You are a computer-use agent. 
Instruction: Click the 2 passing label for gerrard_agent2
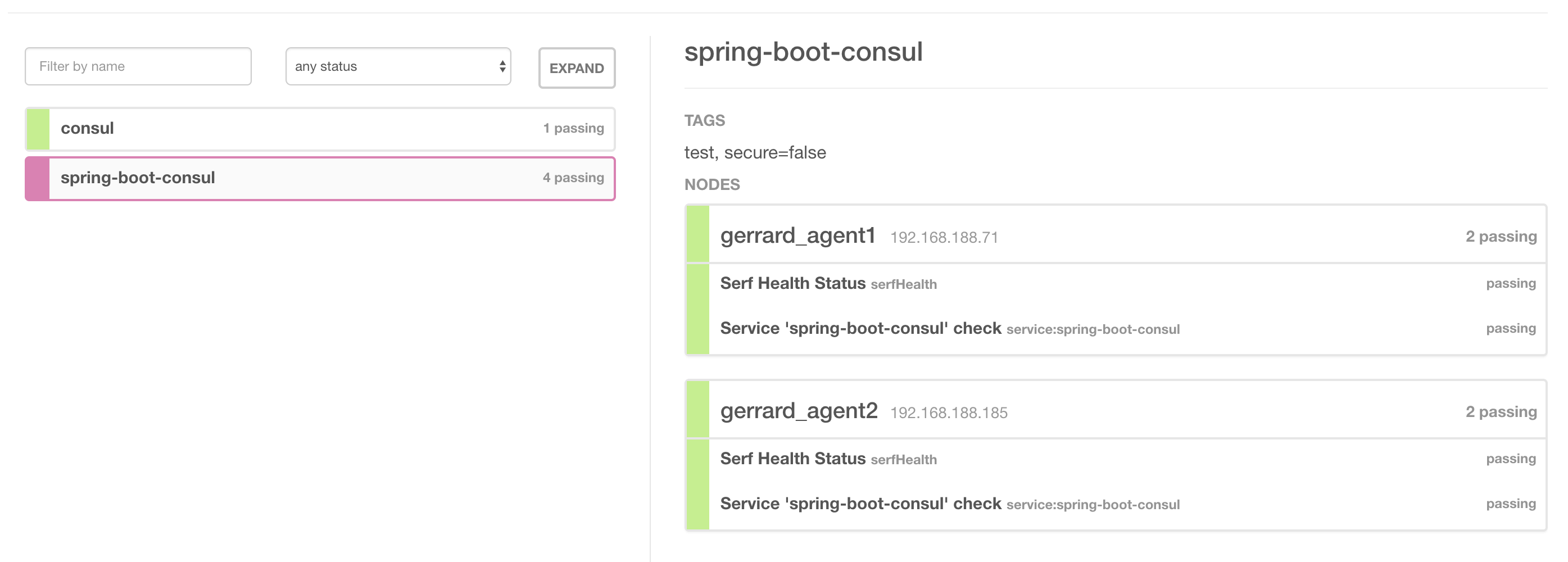point(1501,412)
